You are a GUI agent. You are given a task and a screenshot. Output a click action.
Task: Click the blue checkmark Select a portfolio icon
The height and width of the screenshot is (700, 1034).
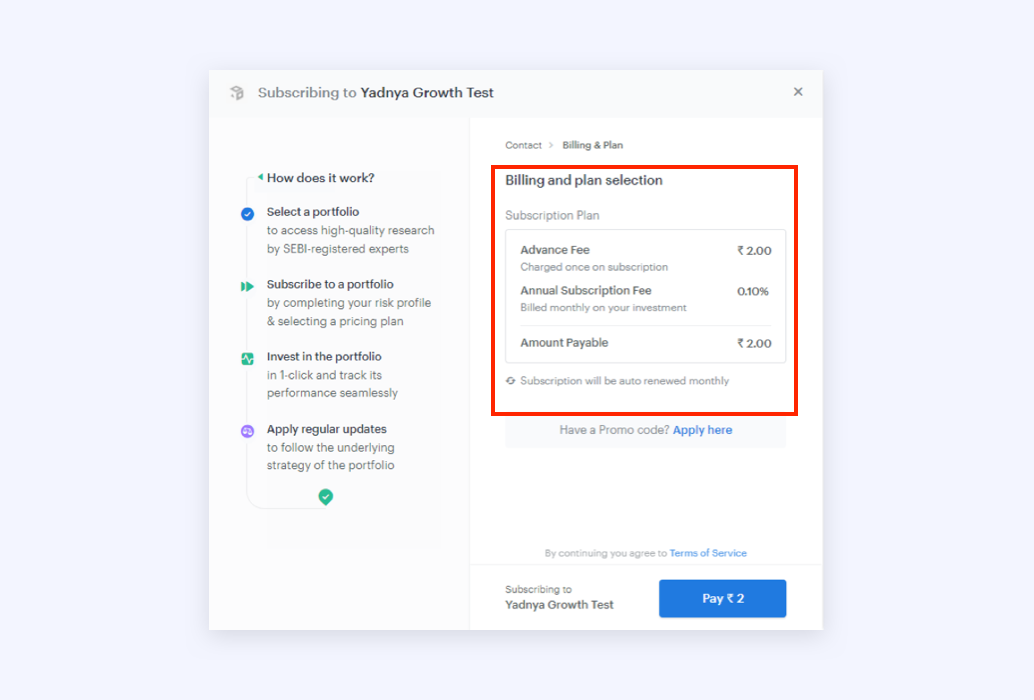pyautogui.click(x=247, y=214)
